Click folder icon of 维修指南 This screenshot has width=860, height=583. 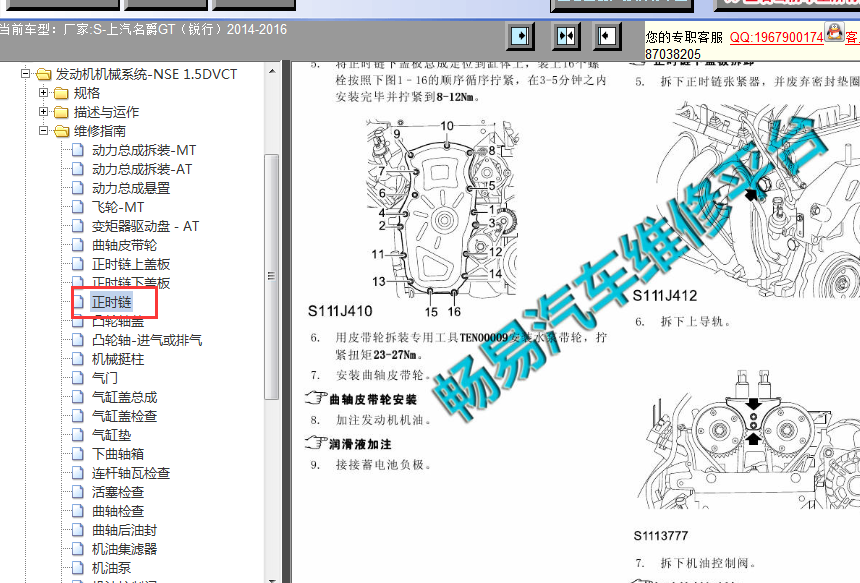[x=61, y=131]
